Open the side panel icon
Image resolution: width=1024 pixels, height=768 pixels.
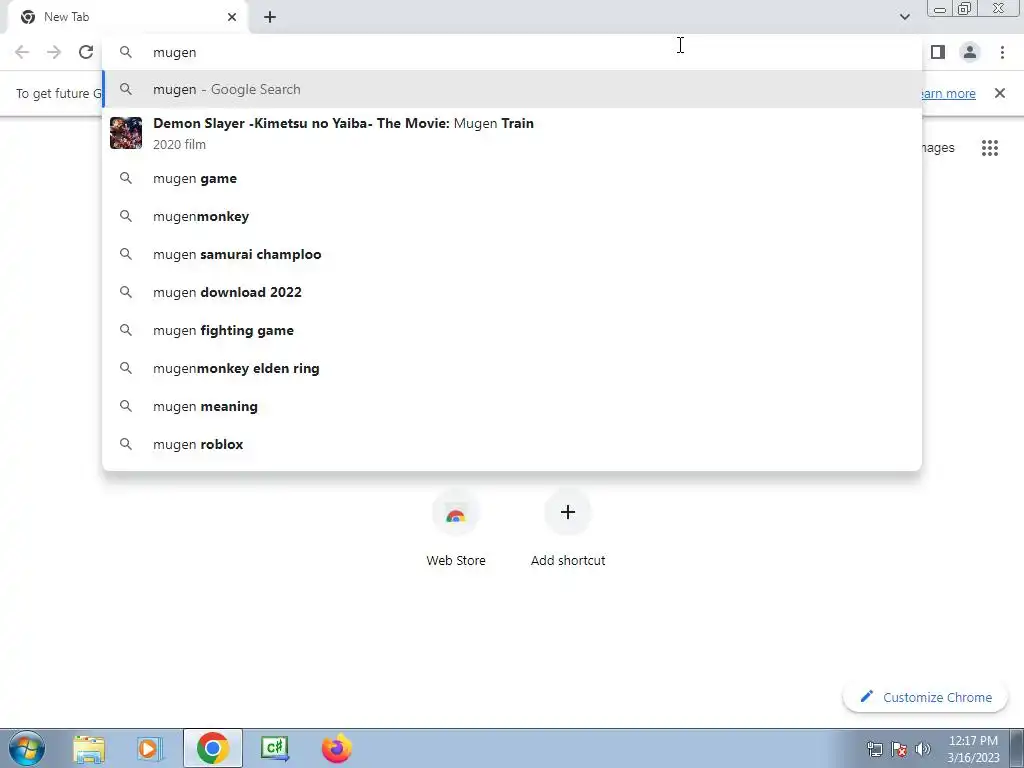coord(938,52)
